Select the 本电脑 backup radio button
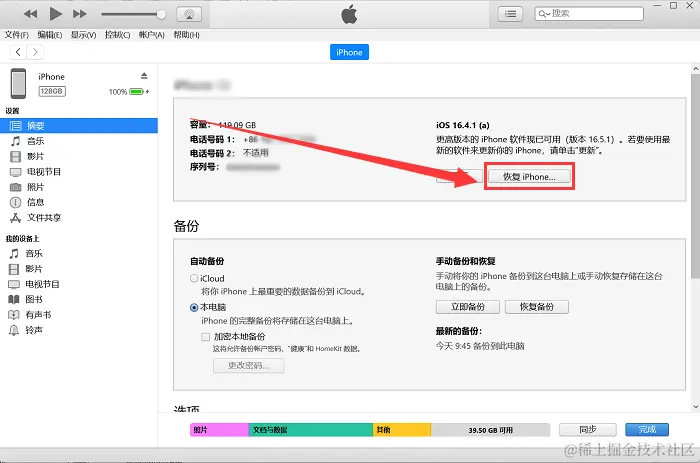Viewport: 700px width, 463px height. pos(194,307)
